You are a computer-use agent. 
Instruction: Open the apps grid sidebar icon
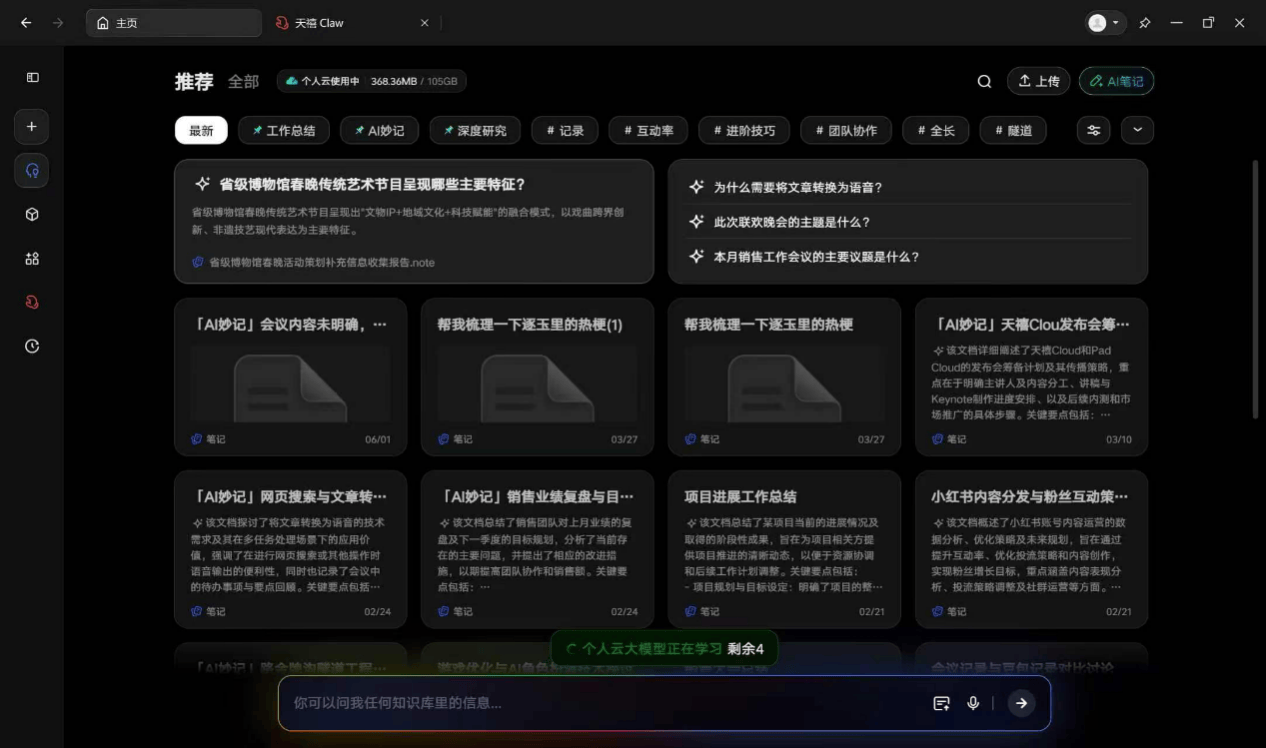pyautogui.click(x=32, y=258)
